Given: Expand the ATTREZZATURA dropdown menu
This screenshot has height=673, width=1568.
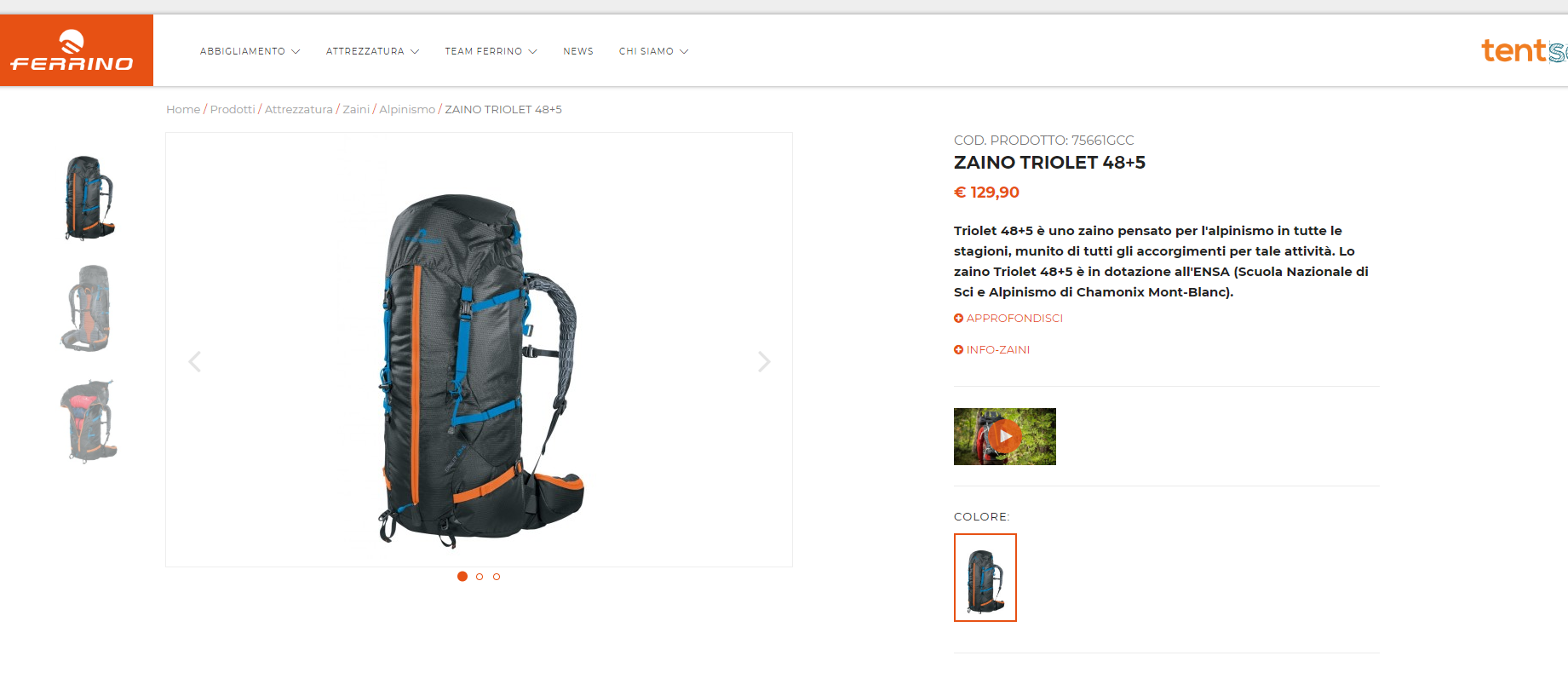Looking at the screenshot, I should (373, 51).
